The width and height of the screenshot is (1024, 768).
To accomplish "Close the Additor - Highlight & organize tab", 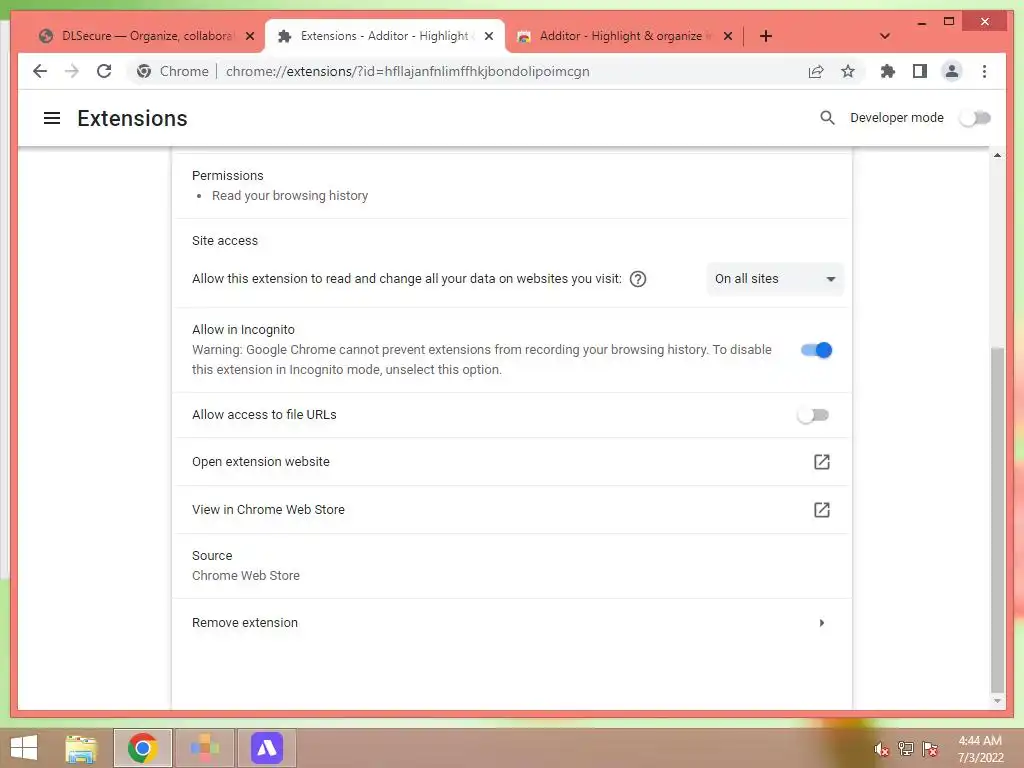I will pyautogui.click(x=728, y=36).
